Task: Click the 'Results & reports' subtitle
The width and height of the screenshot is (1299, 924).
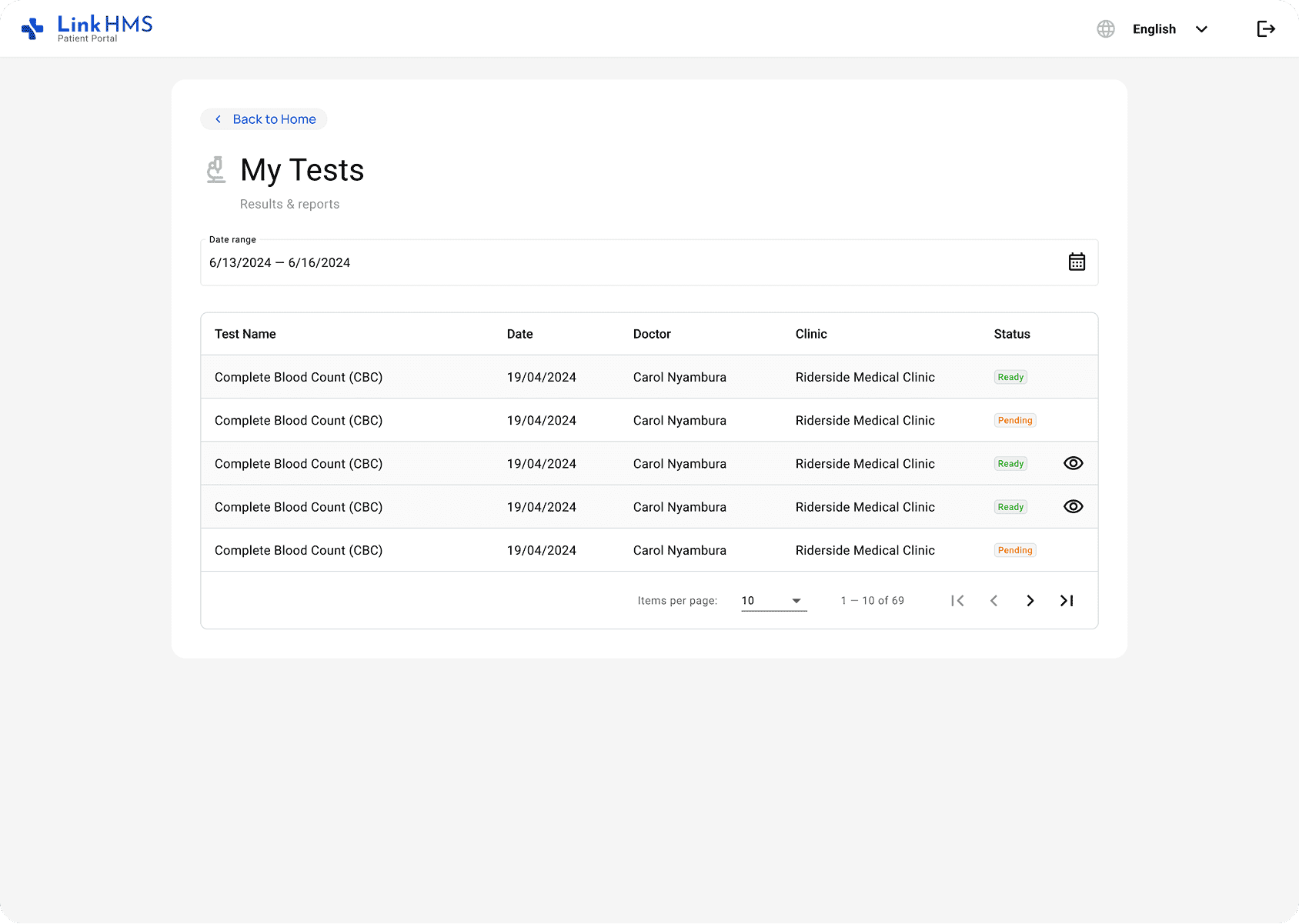Action: [x=289, y=204]
